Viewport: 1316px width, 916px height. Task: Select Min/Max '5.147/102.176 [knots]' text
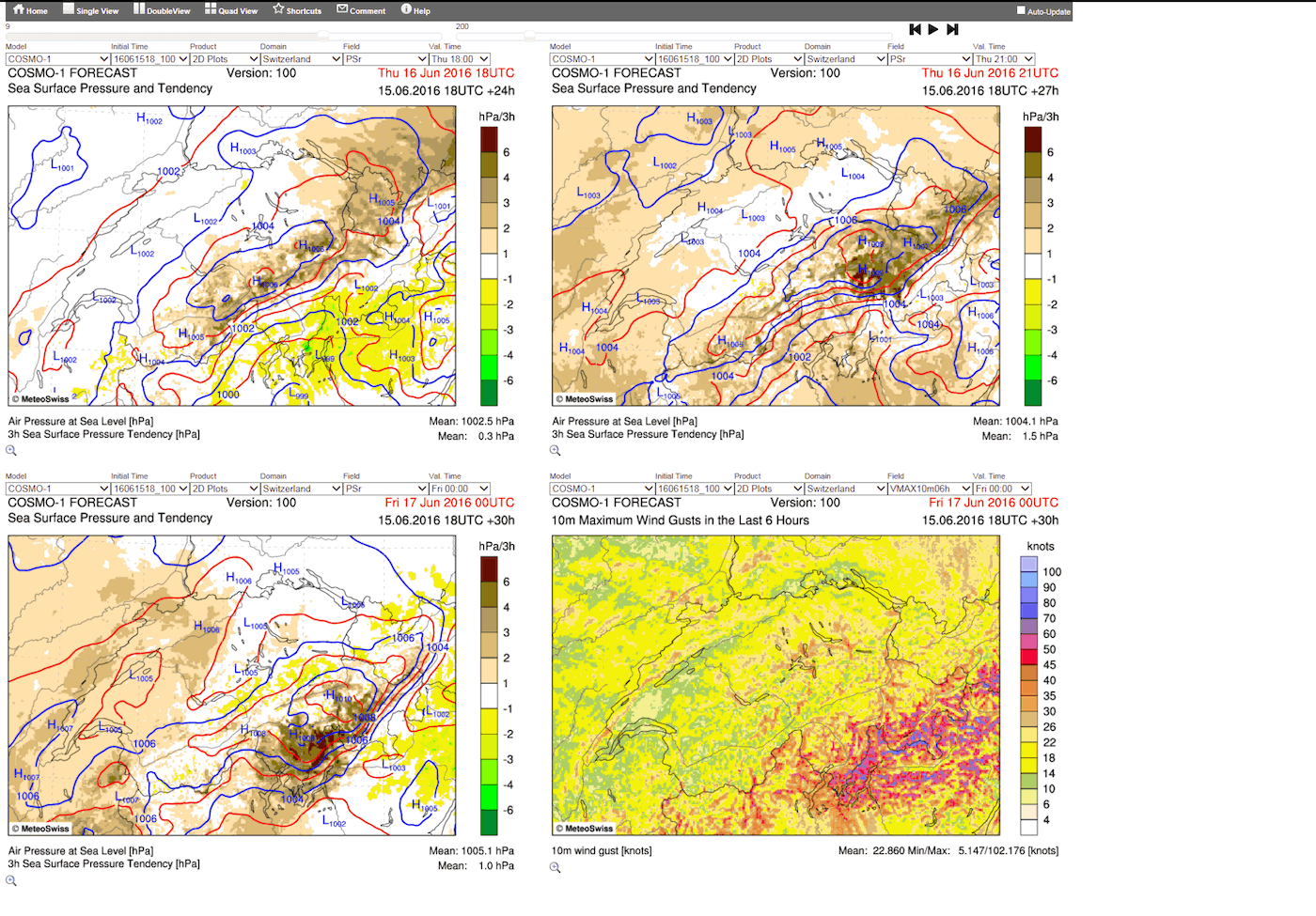click(x=1009, y=851)
